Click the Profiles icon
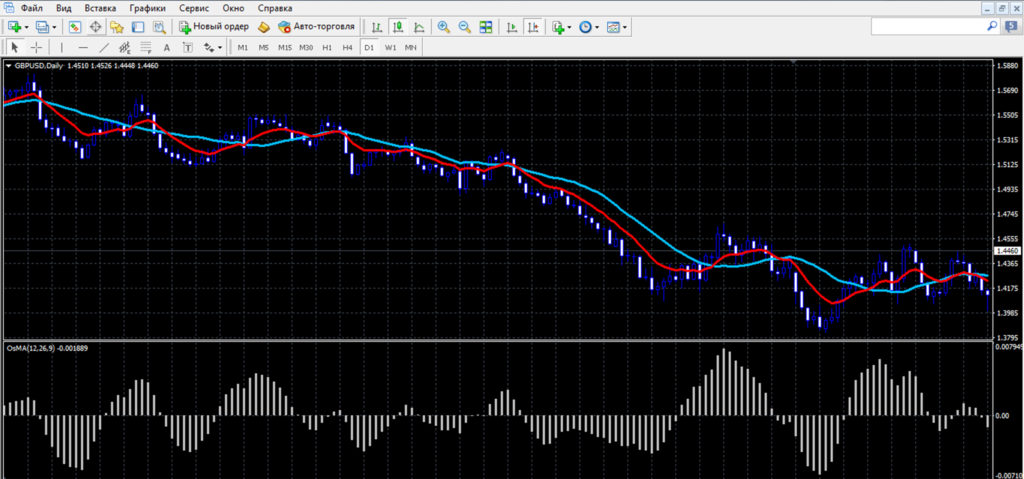This screenshot has height=479, width=1024. point(42,27)
